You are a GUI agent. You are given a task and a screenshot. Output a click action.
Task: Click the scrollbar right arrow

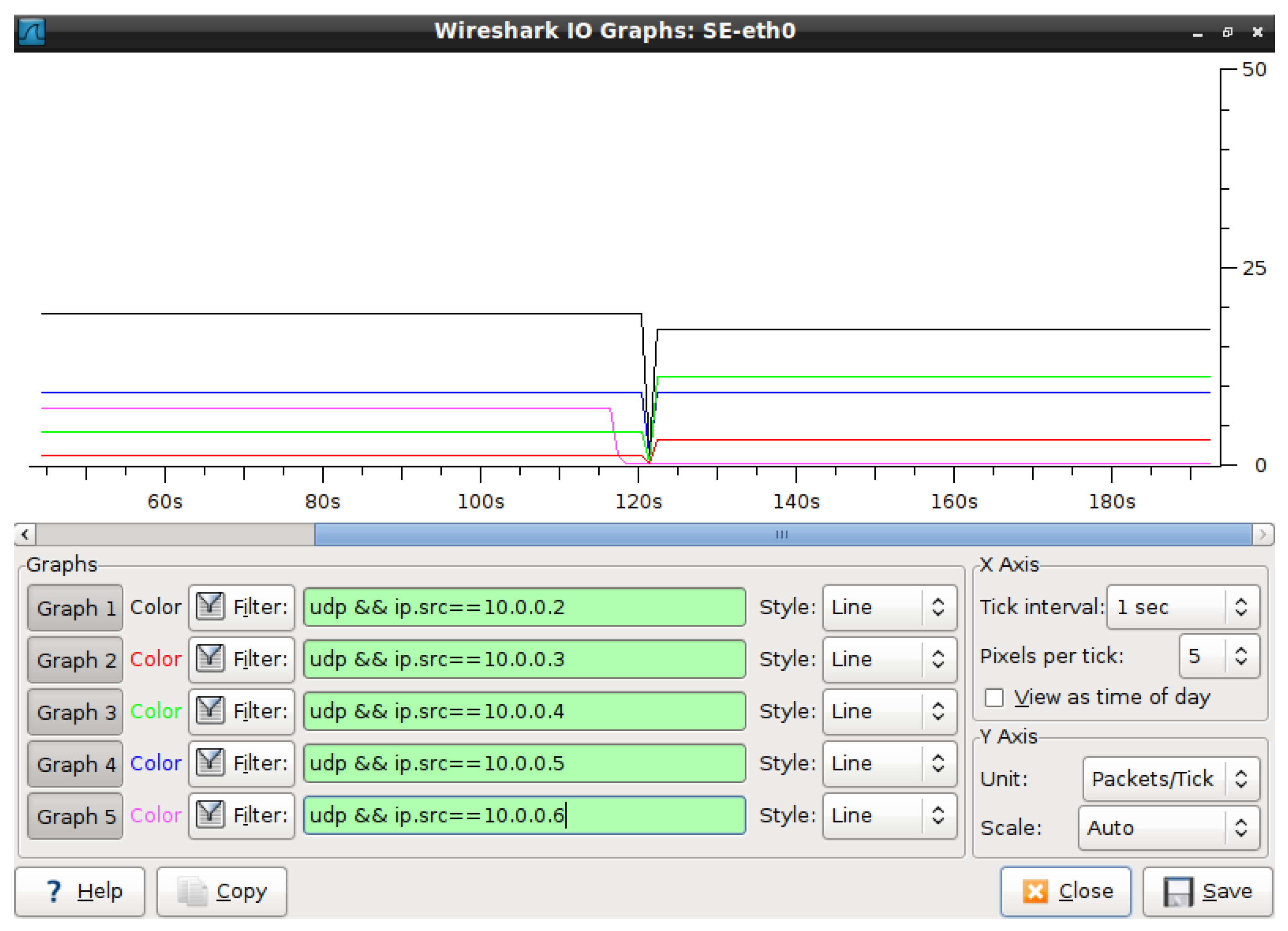click(x=1262, y=534)
